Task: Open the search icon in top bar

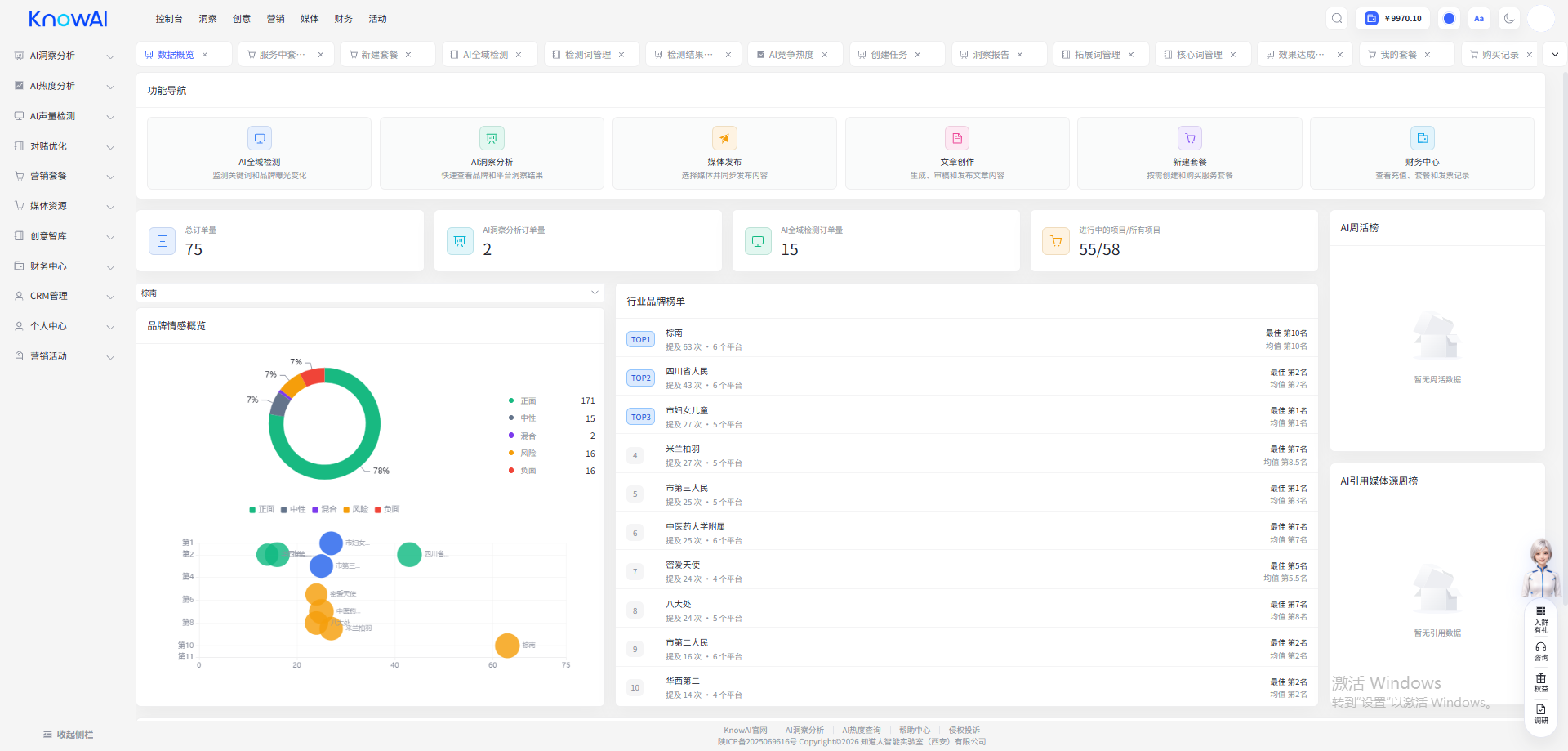Action: tap(1337, 18)
